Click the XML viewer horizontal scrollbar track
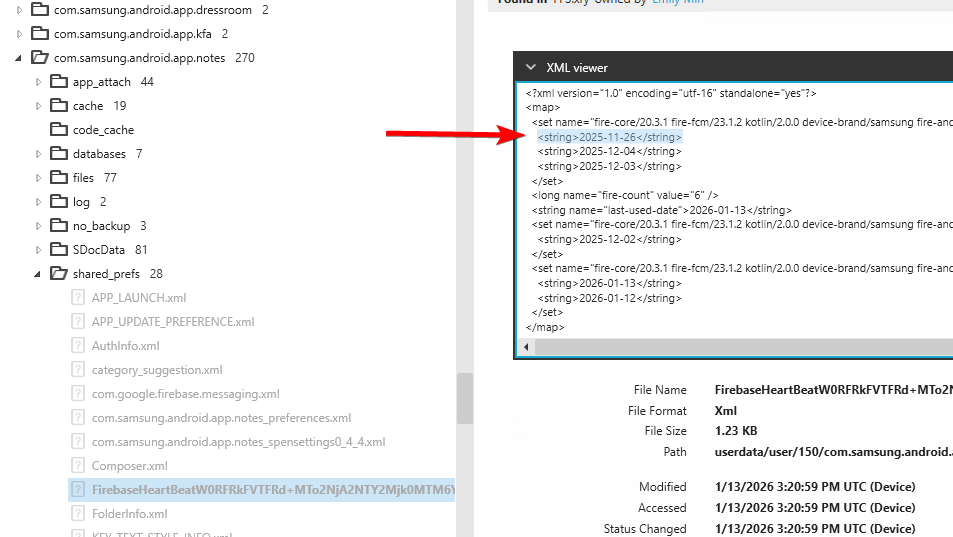Screen dimensions: 953x537 tap(744, 347)
